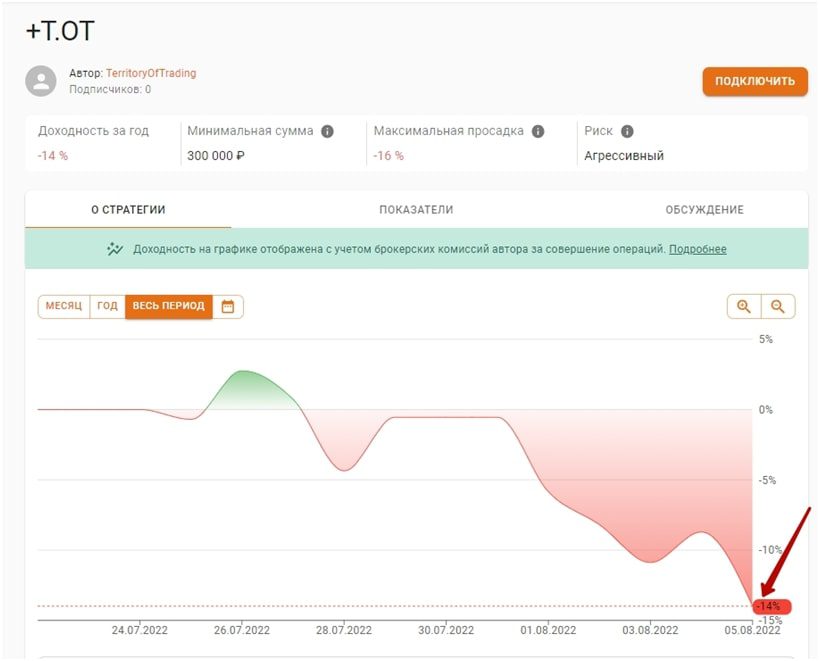Zoom in on the chart
The width and height of the screenshot is (819, 661).
[744, 306]
